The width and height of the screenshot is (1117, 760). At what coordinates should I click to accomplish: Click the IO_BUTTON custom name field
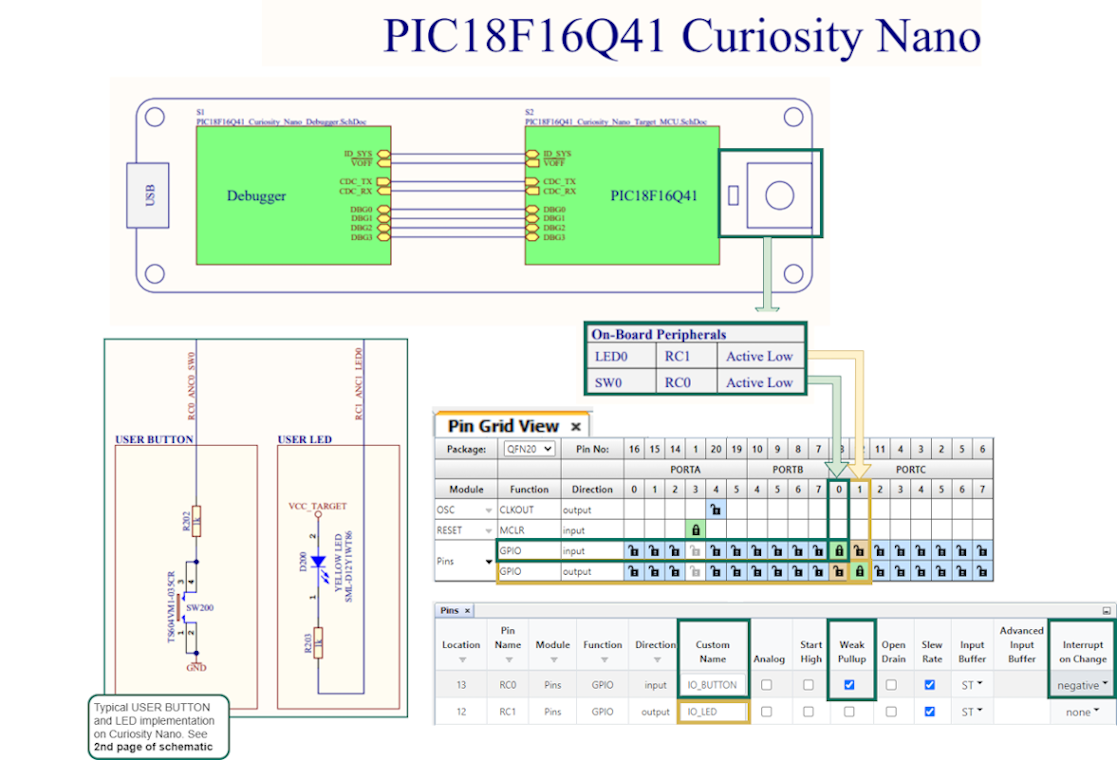point(712,685)
